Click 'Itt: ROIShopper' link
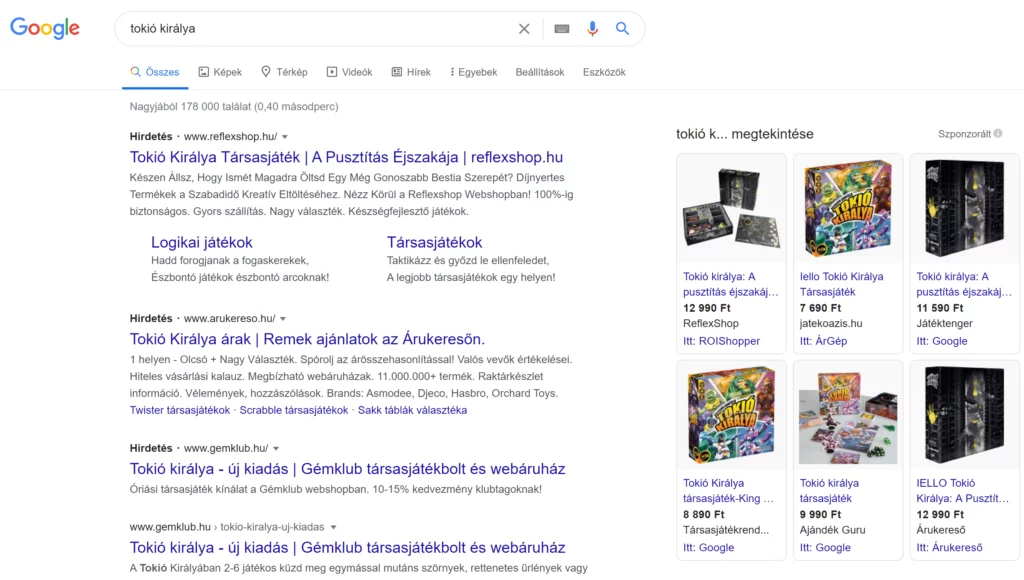1024x580 pixels. (x=722, y=341)
